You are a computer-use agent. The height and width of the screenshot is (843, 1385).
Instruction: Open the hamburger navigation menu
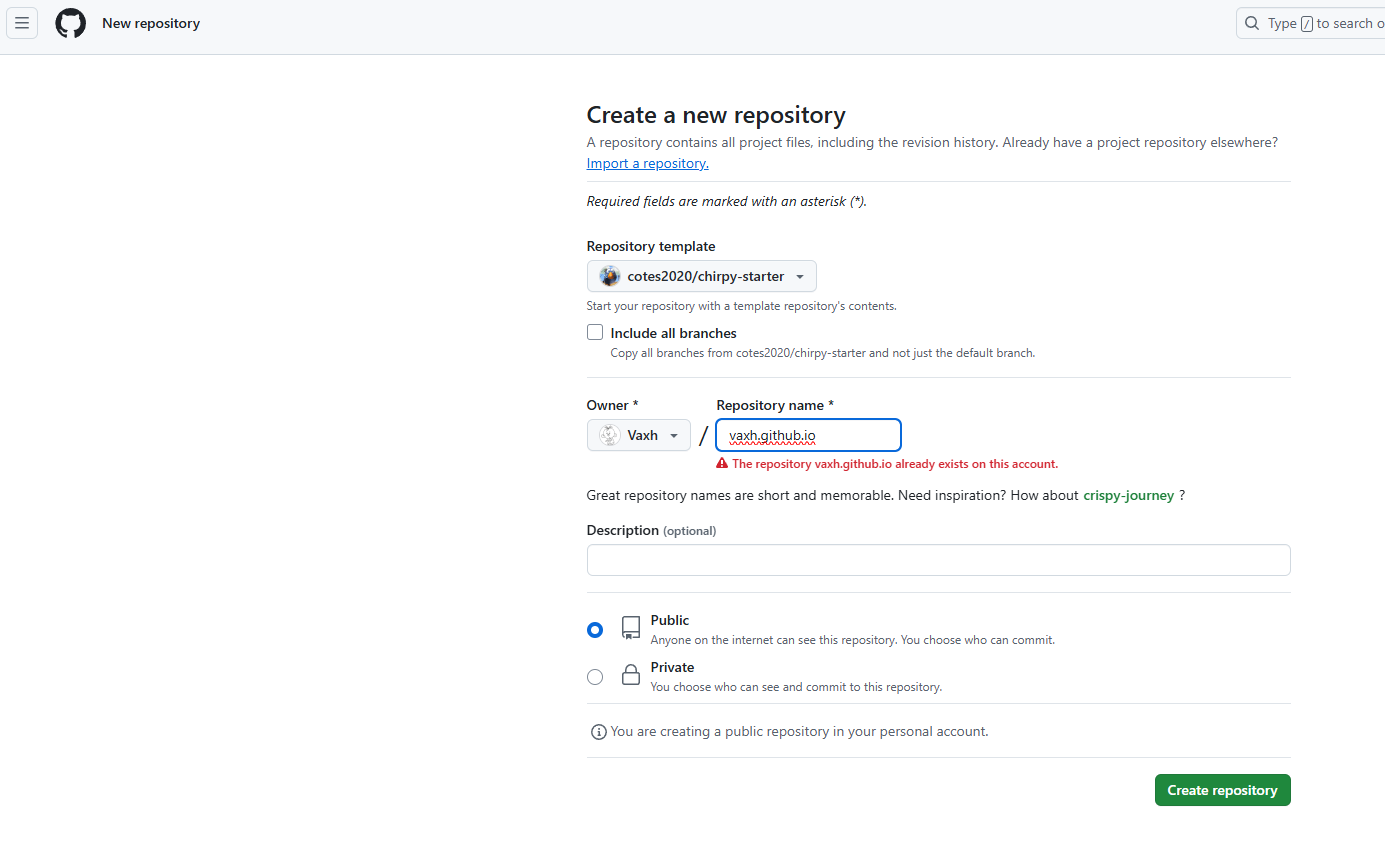22,23
